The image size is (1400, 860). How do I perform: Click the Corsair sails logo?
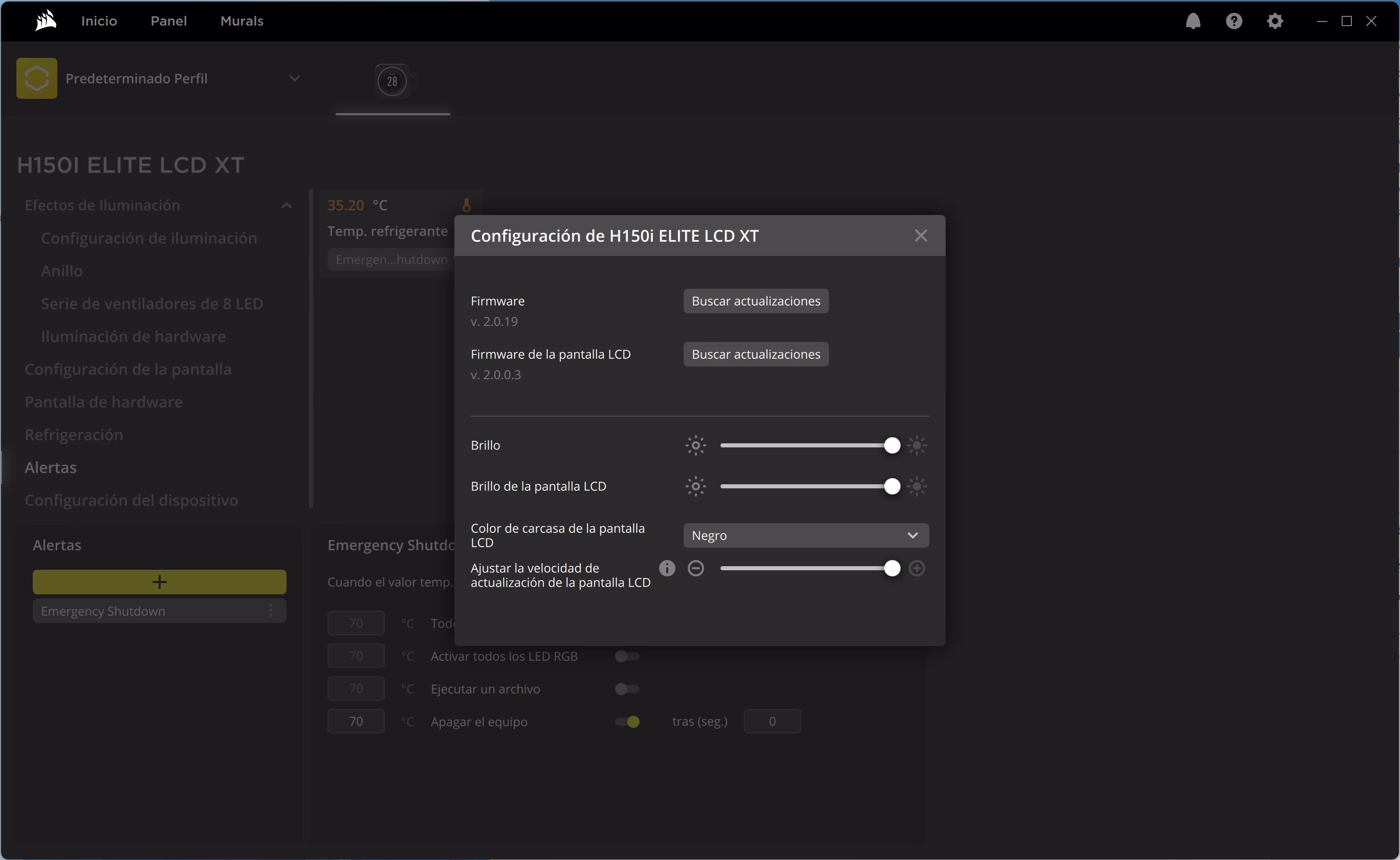(x=46, y=21)
